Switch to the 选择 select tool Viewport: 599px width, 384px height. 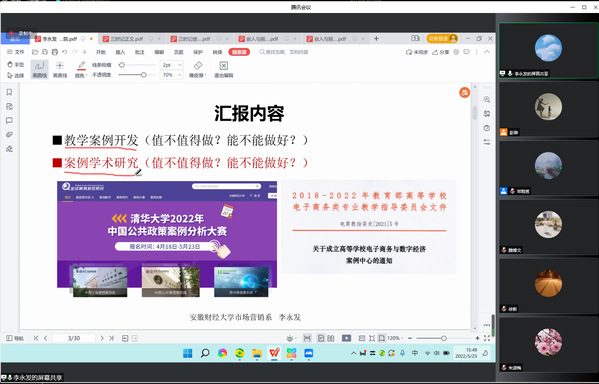pos(16,75)
